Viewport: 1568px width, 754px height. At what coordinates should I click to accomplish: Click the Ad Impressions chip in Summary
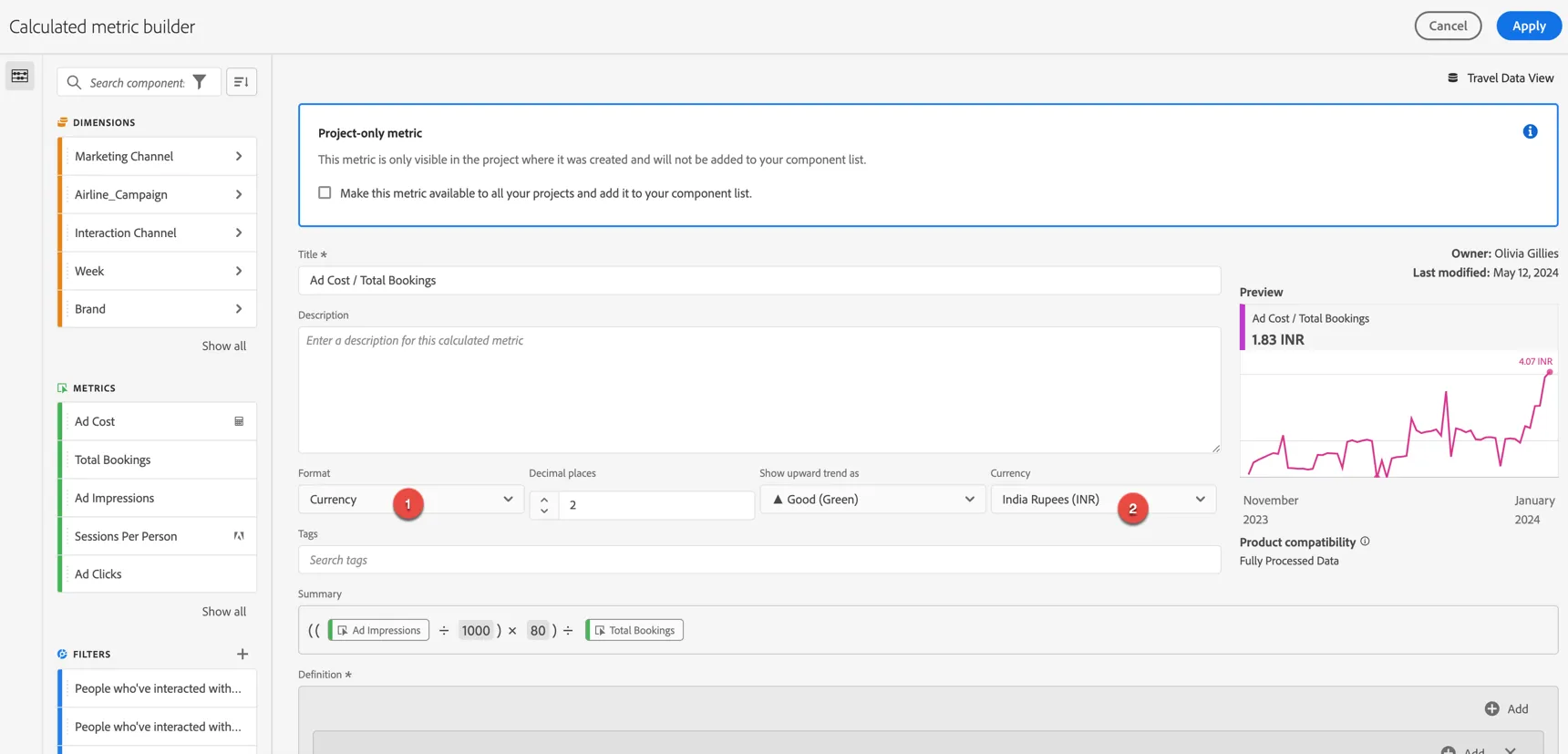pyautogui.click(x=379, y=630)
